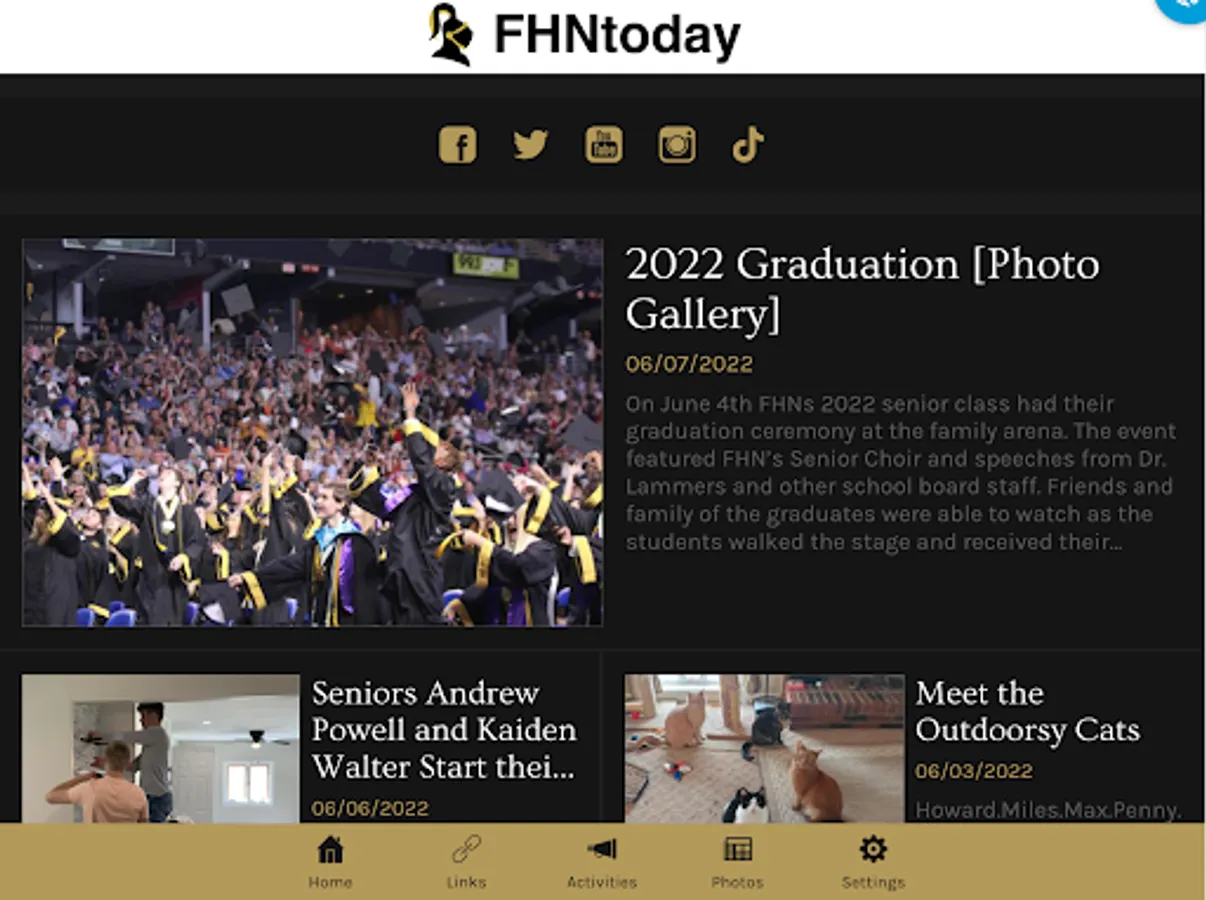Open the Facebook social icon

coord(458,145)
